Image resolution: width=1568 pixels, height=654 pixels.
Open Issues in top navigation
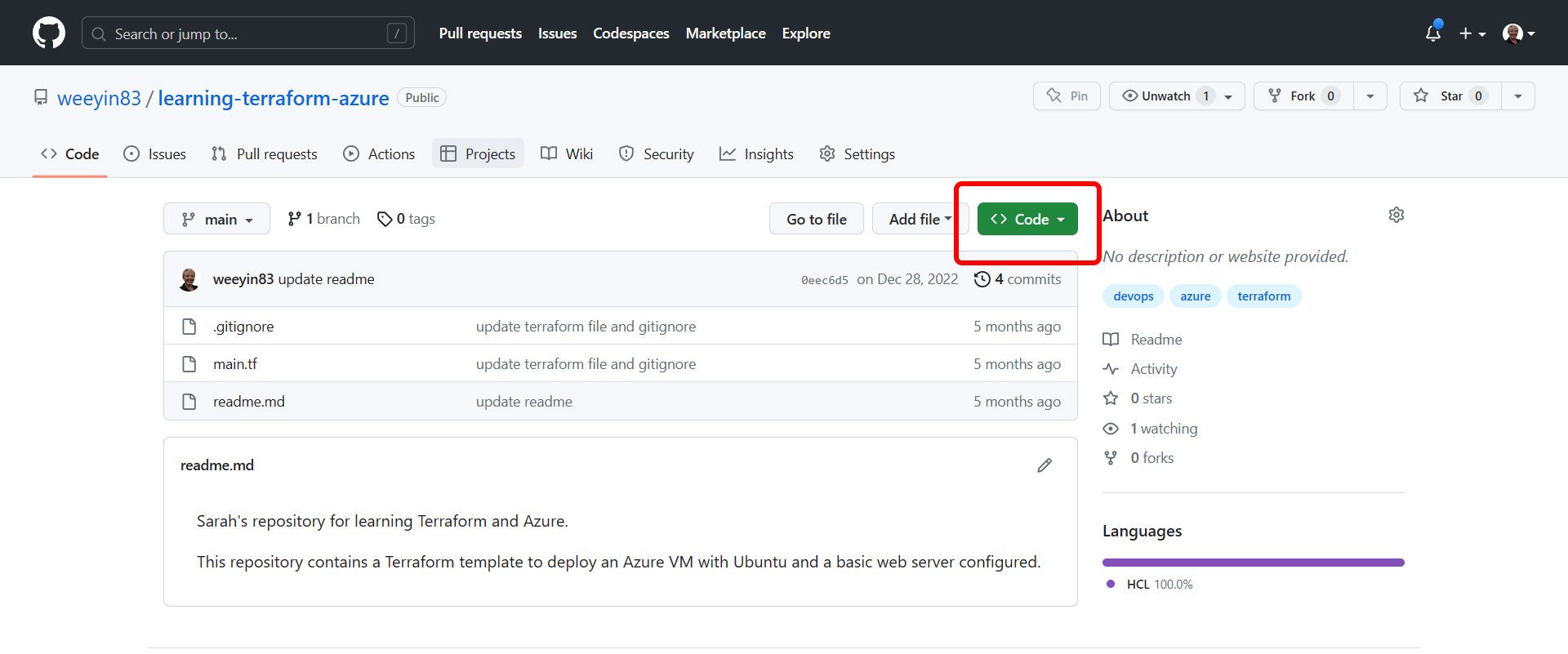tap(557, 33)
